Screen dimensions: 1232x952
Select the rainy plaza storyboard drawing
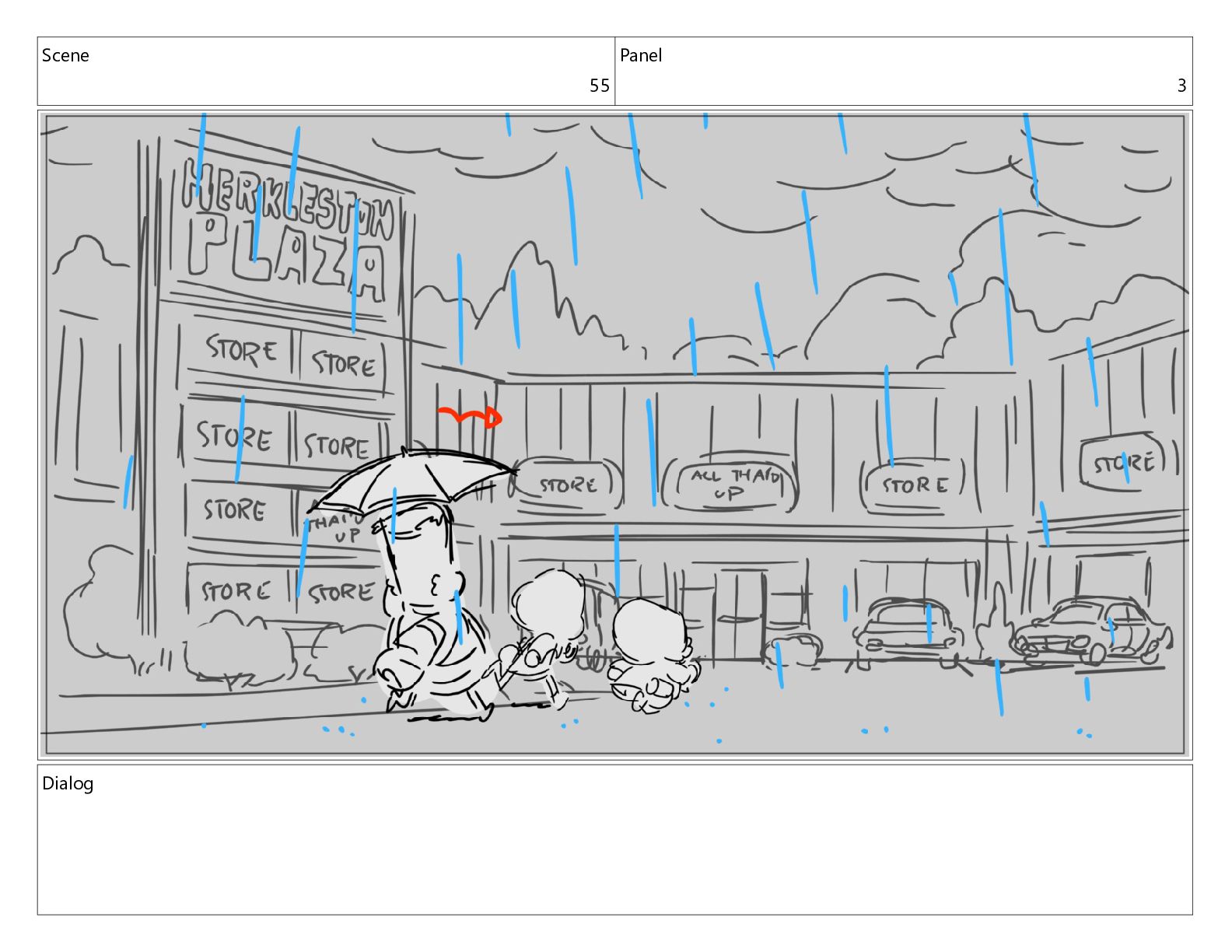614,435
